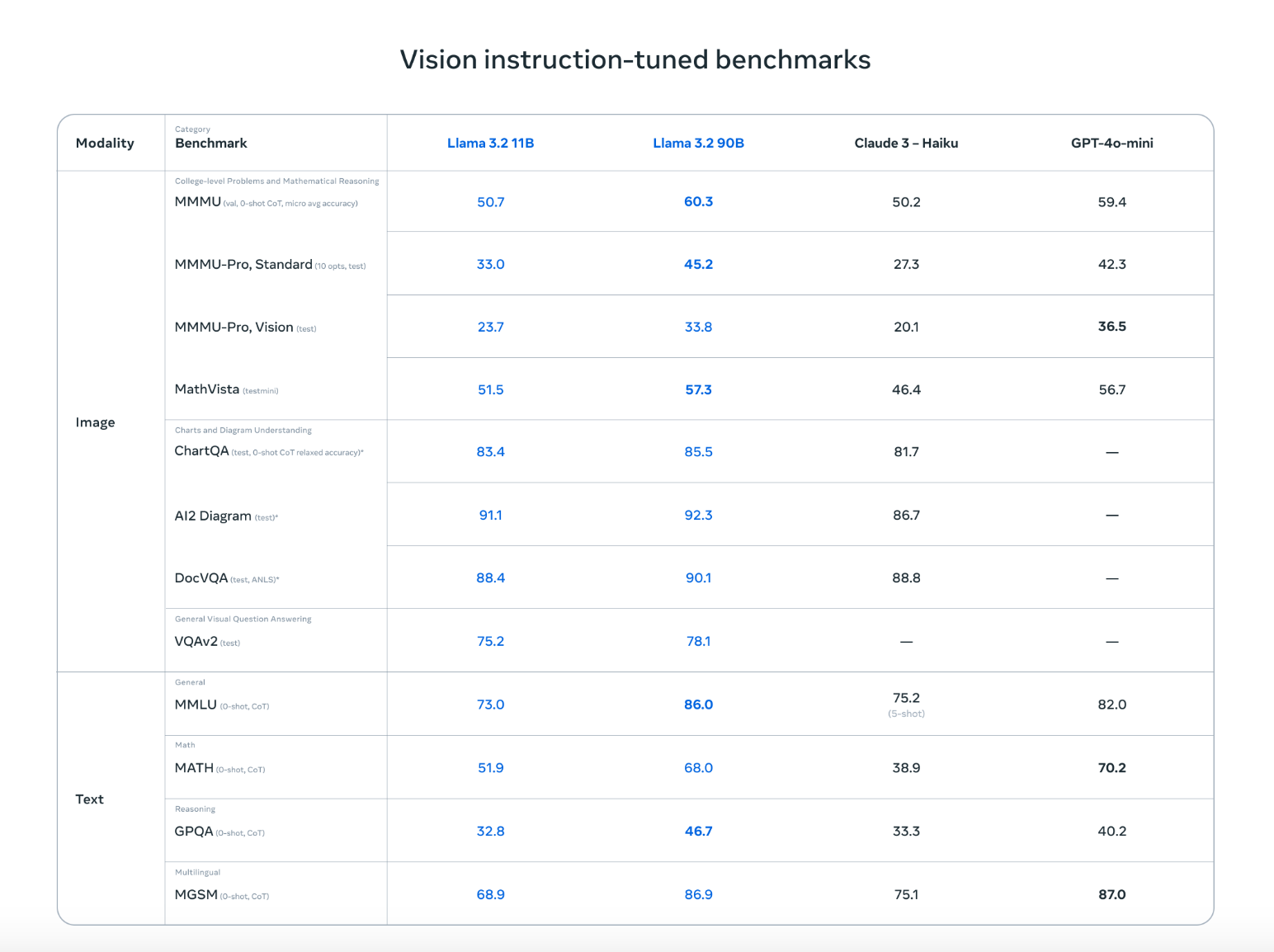This screenshot has height=952, width=1274.
Task: Click the MMLU score 86.0
Action: (698, 705)
